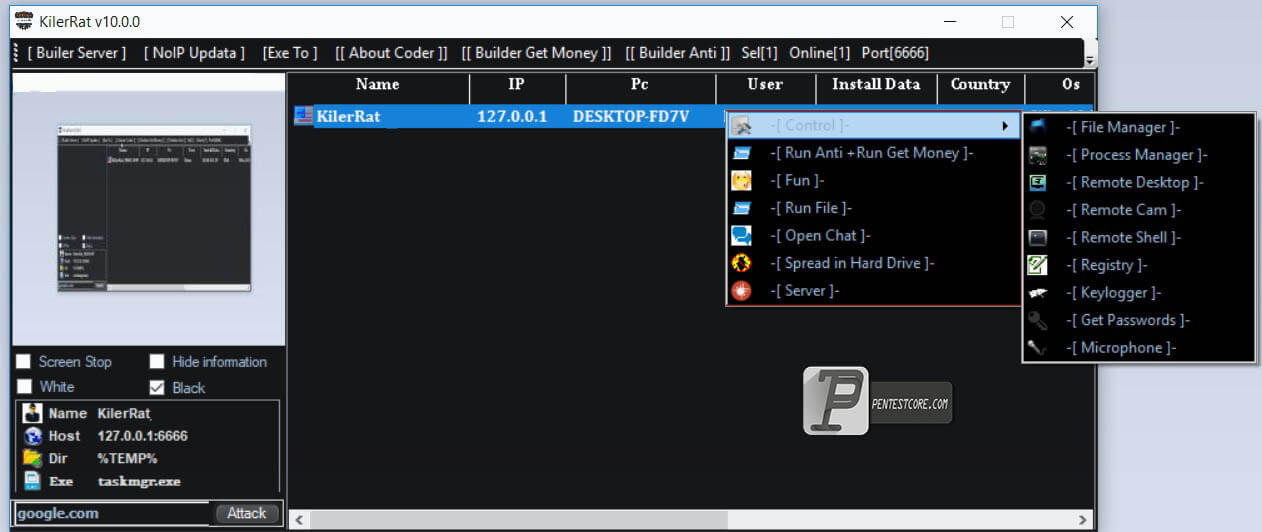Click the flag icon beside KilerRat row
Screen dimensions: 1262x532
click(303, 116)
